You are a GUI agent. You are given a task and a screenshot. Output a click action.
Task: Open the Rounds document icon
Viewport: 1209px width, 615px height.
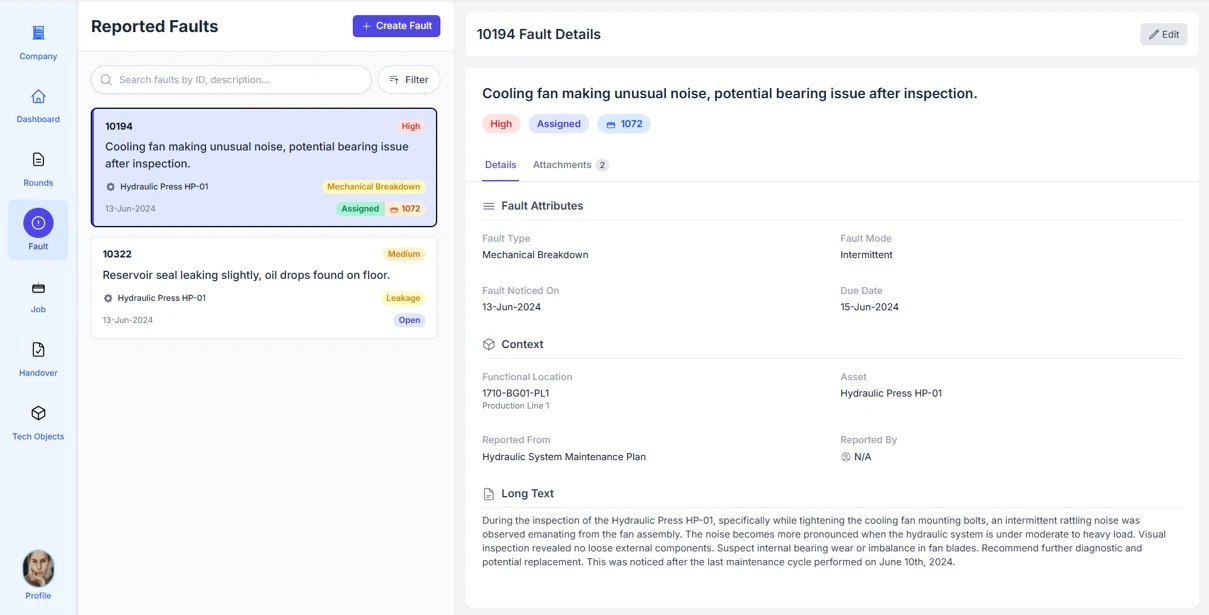tap(38, 160)
